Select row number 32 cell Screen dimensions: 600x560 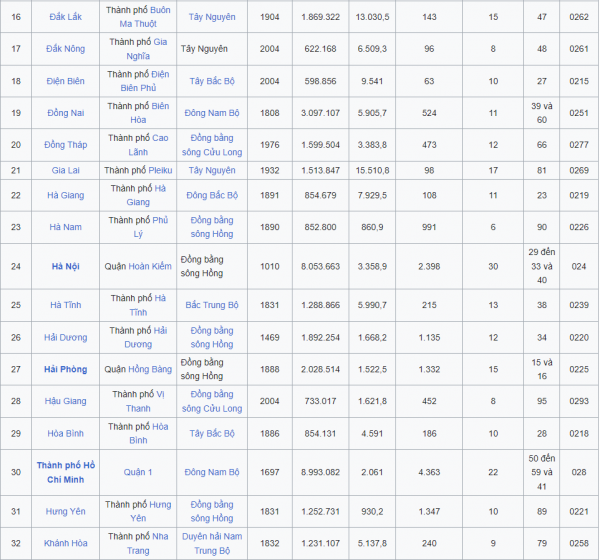[x=16, y=543]
